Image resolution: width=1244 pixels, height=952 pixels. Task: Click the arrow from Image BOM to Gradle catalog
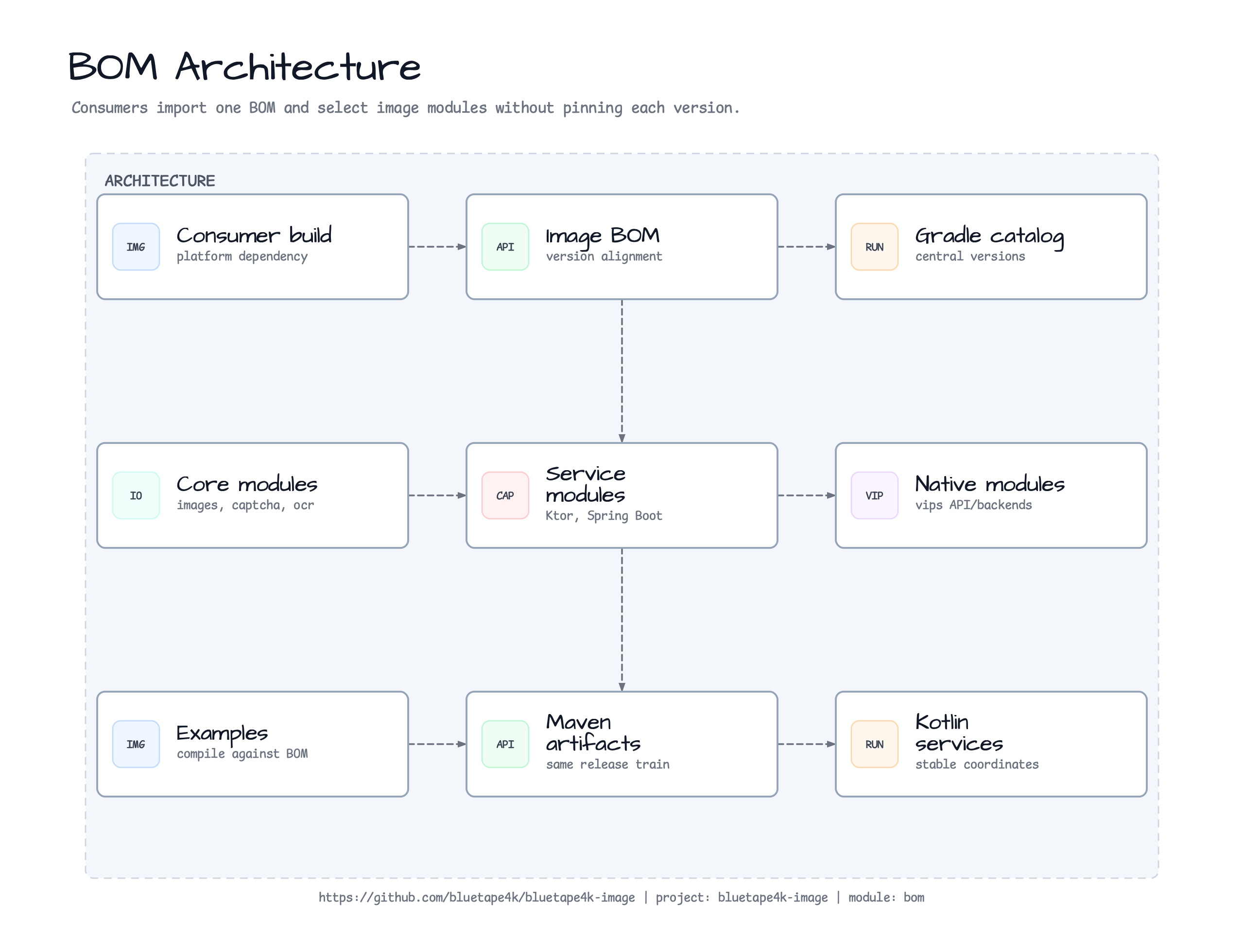pyautogui.click(x=806, y=247)
